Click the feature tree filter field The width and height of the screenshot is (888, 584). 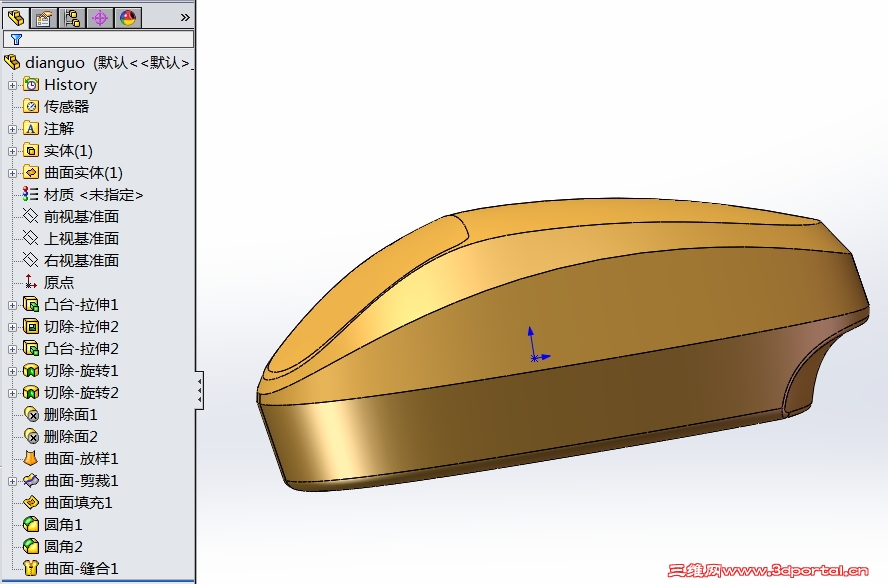pyautogui.click(x=99, y=39)
